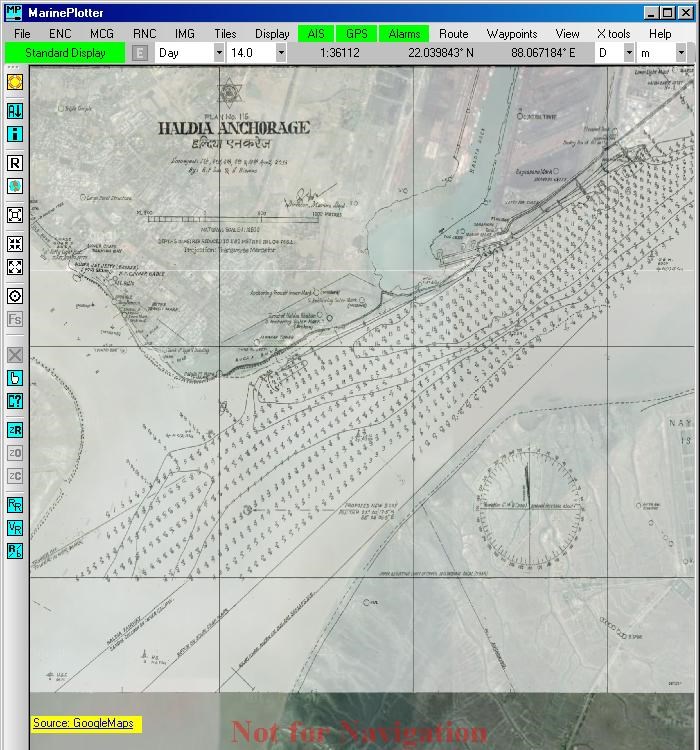Image resolution: width=700 pixels, height=750 pixels.
Task: Click the lifebuoy icon in left toolbar
Action: click(x=15, y=82)
